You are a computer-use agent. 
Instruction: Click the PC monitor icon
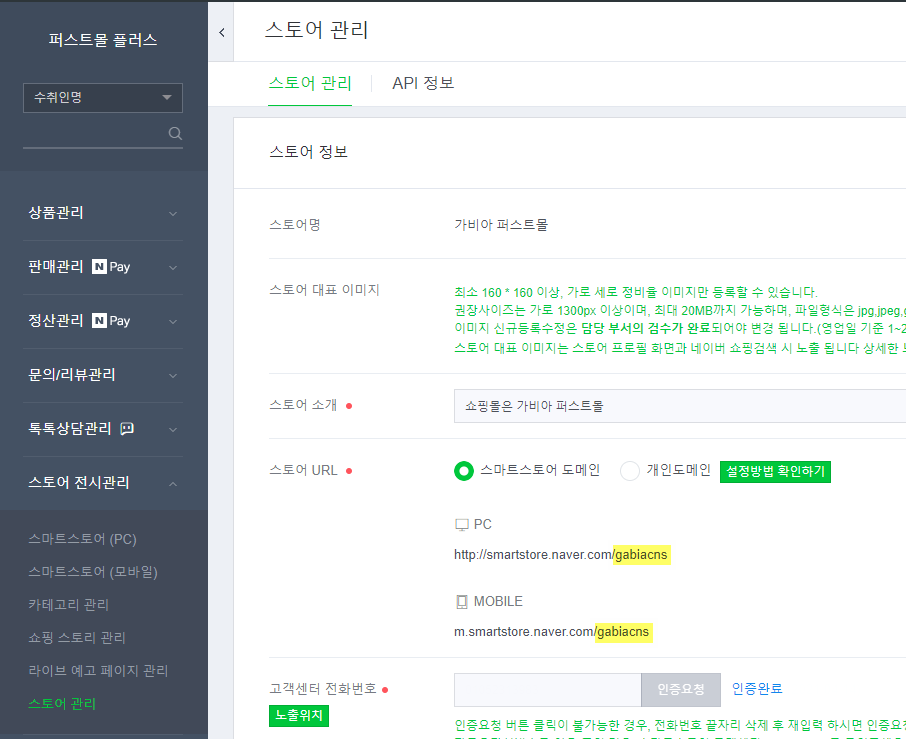[462, 525]
